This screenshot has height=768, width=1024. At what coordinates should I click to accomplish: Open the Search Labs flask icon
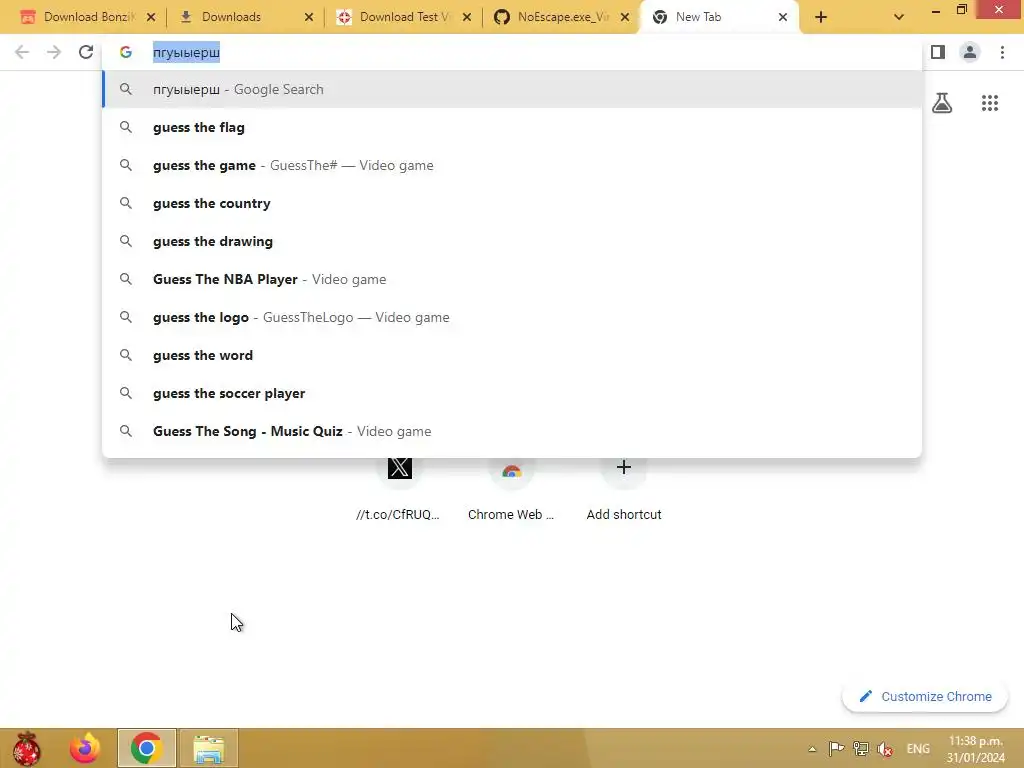(942, 103)
